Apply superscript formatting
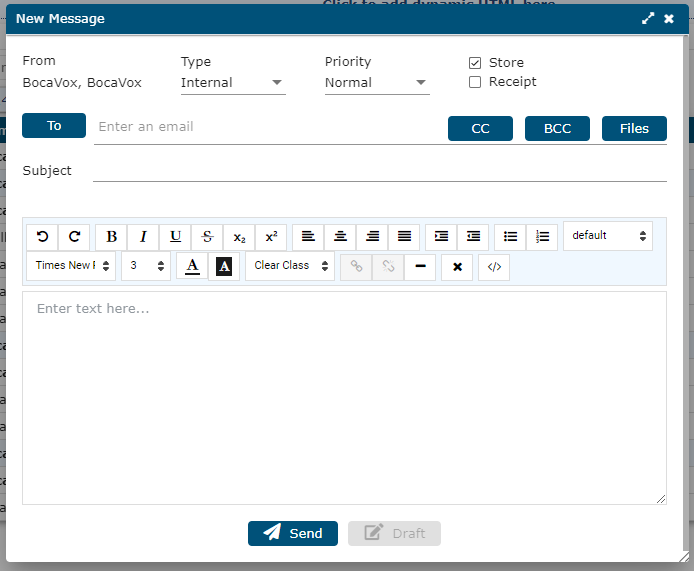 click(x=271, y=236)
